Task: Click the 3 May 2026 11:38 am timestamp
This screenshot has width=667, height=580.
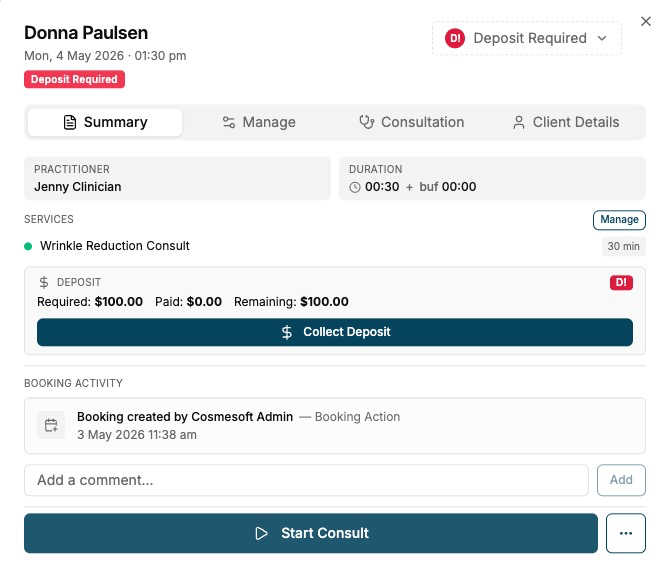Action: (137, 435)
